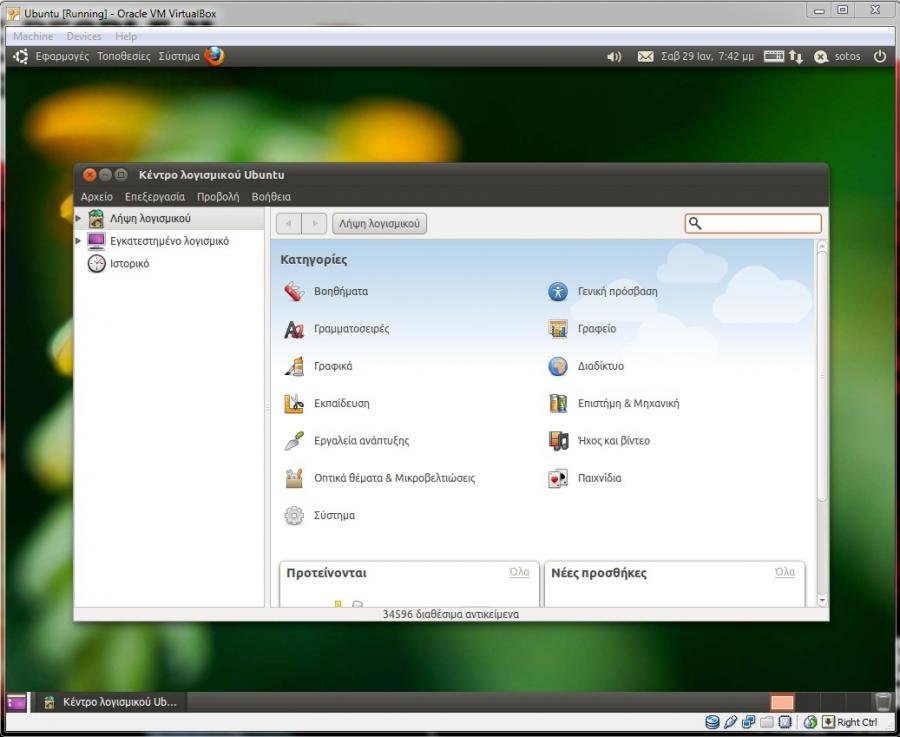This screenshot has width=900, height=737.
Task: Open the Επιστήμη & Μηχανική icon
Action: [x=558, y=404]
